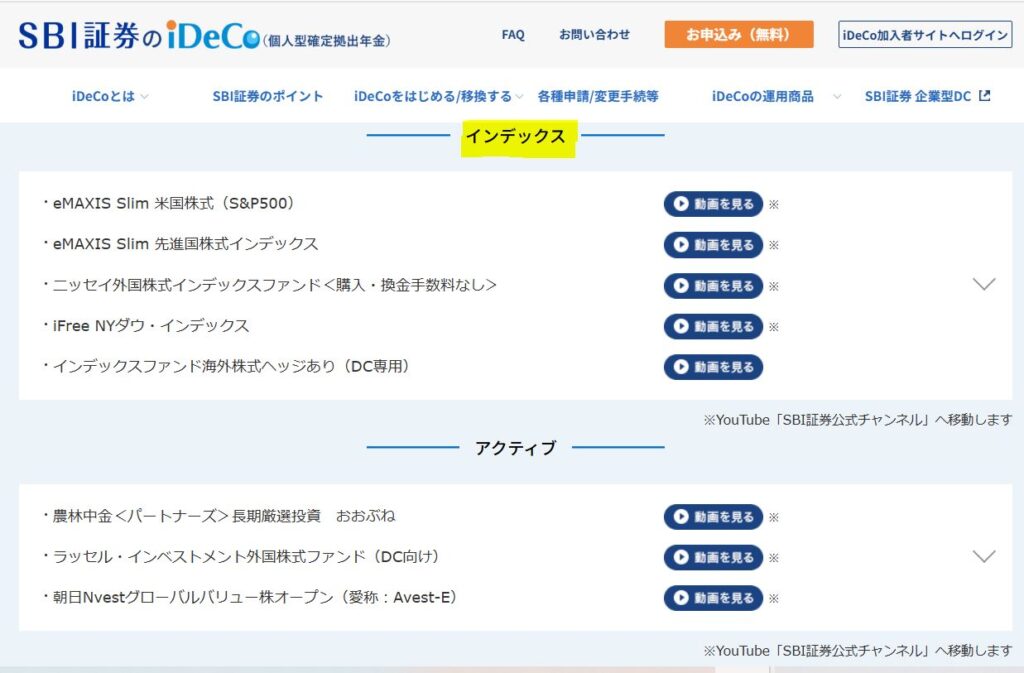Open iDeCoをはじめる/移換する dropdown menu
Image resolution: width=1024 pixels, height=673 pixels.
[438, 97]
